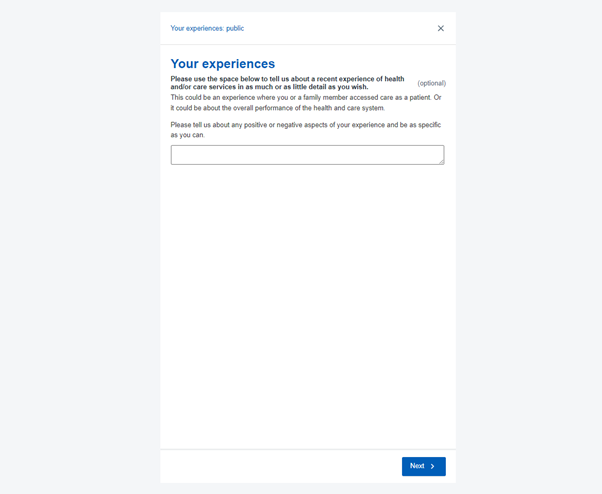Click the '(optional)' label

click(x=431, y=83)
